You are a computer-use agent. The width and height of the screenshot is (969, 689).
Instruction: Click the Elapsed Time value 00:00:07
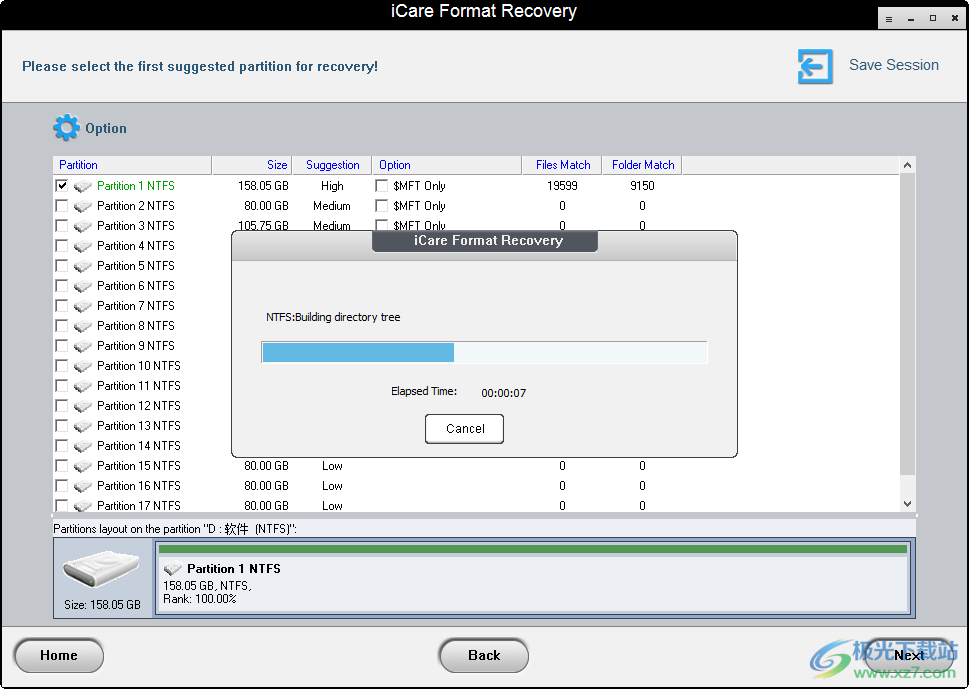click(504, 393)
